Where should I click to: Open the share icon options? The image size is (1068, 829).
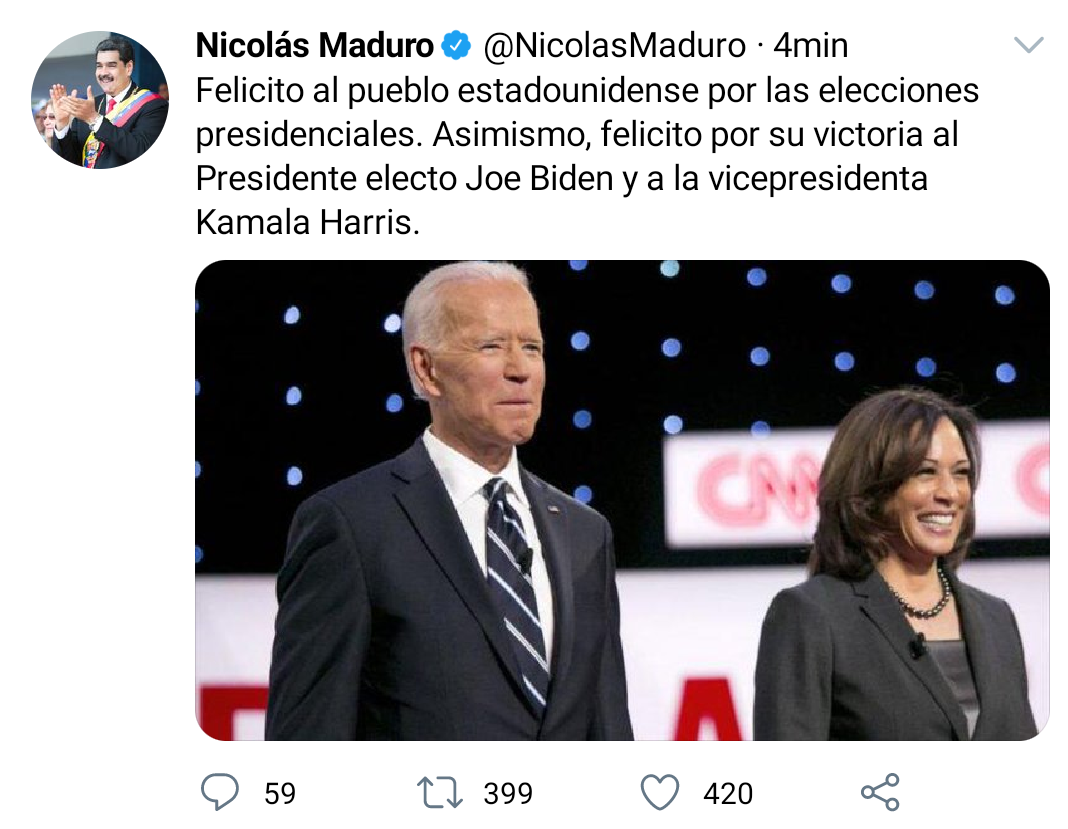click(x=880, y=793)
